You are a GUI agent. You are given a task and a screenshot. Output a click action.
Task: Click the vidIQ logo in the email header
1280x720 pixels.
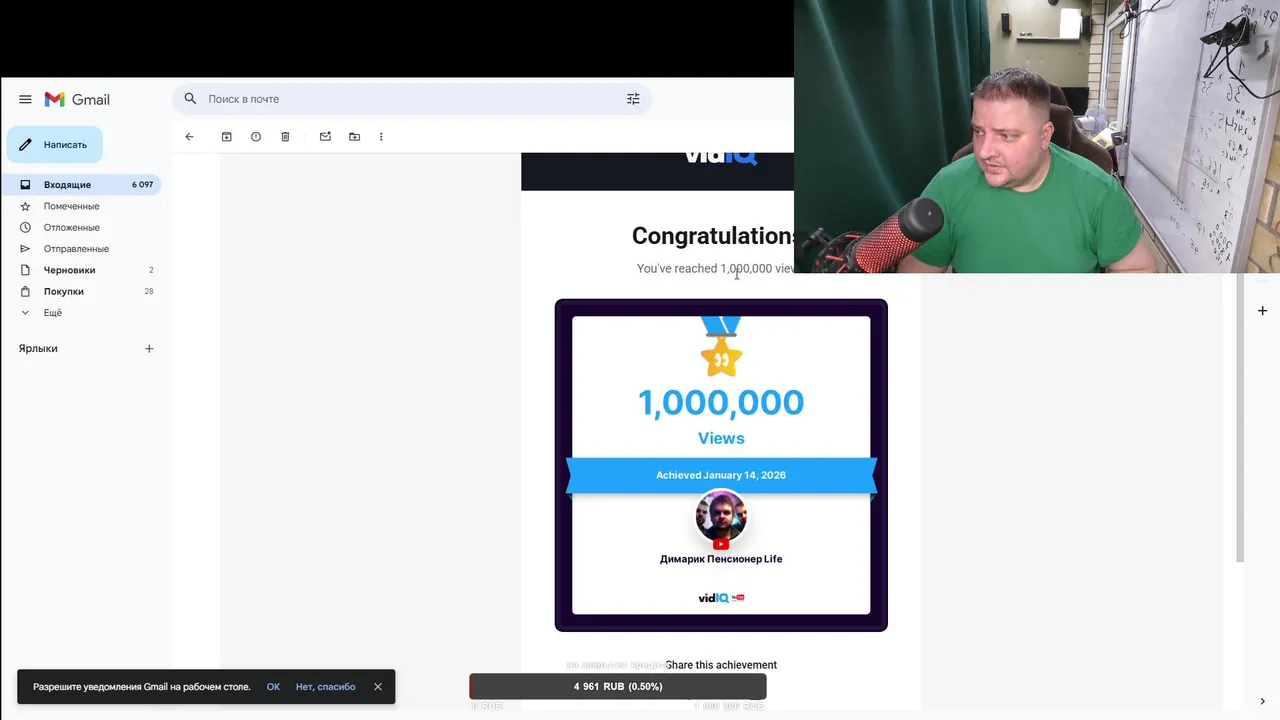point(721,157)
